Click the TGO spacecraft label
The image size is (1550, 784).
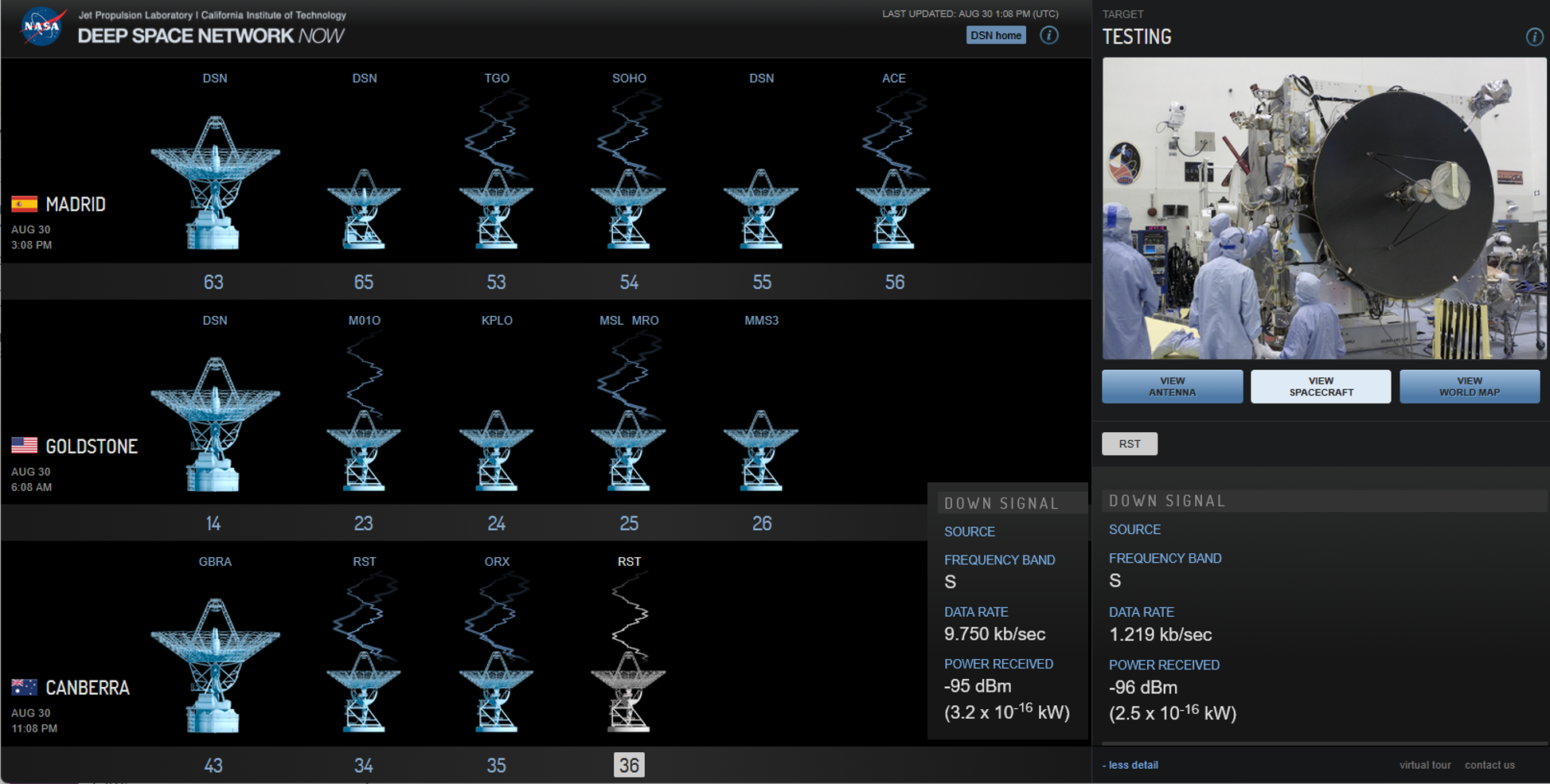click(x=497, y=78)
